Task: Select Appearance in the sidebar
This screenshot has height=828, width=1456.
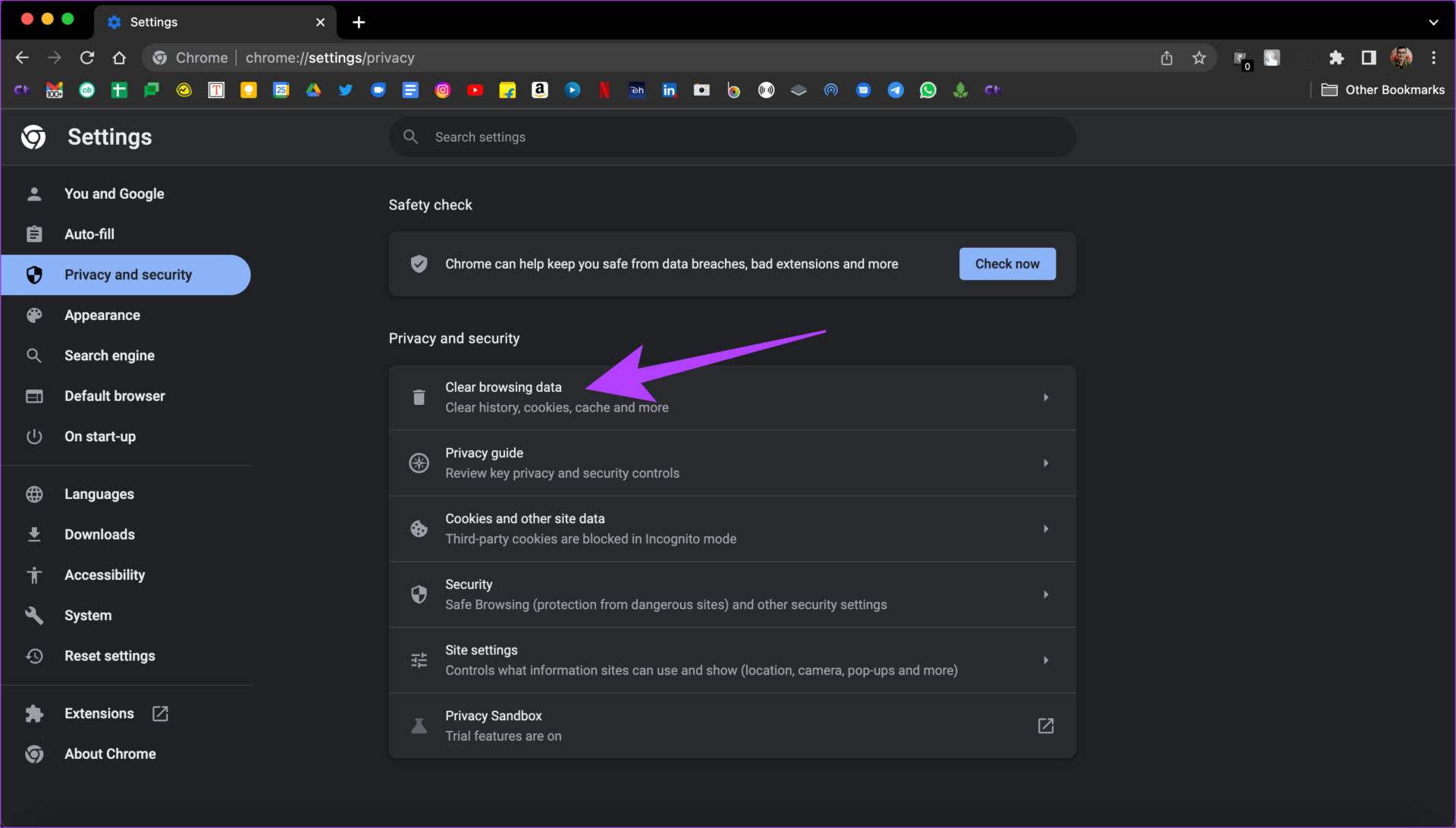Action: 102,315
